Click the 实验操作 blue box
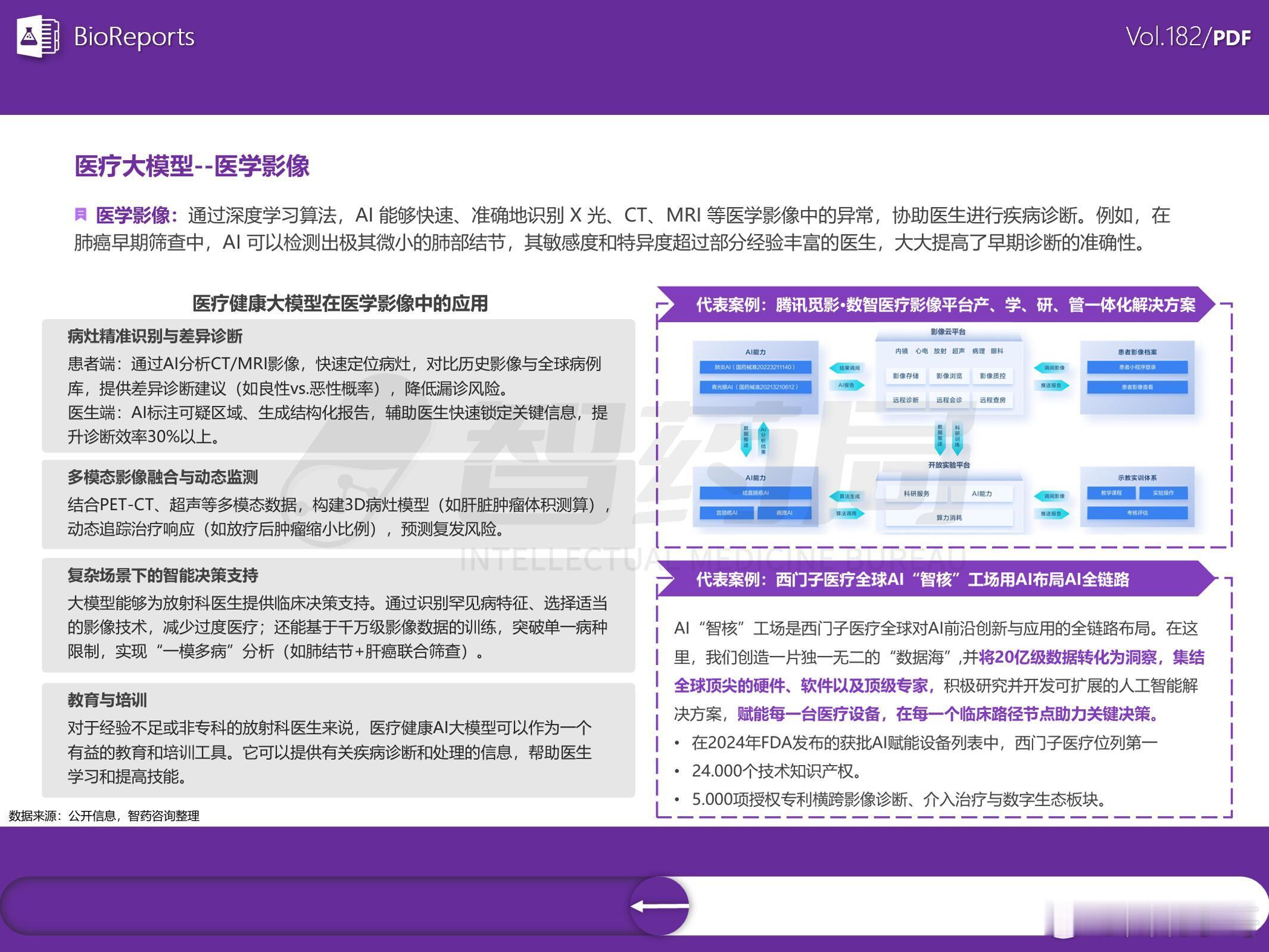Viewport: 1269px width, 952px height. click(x=1163, y=493)
